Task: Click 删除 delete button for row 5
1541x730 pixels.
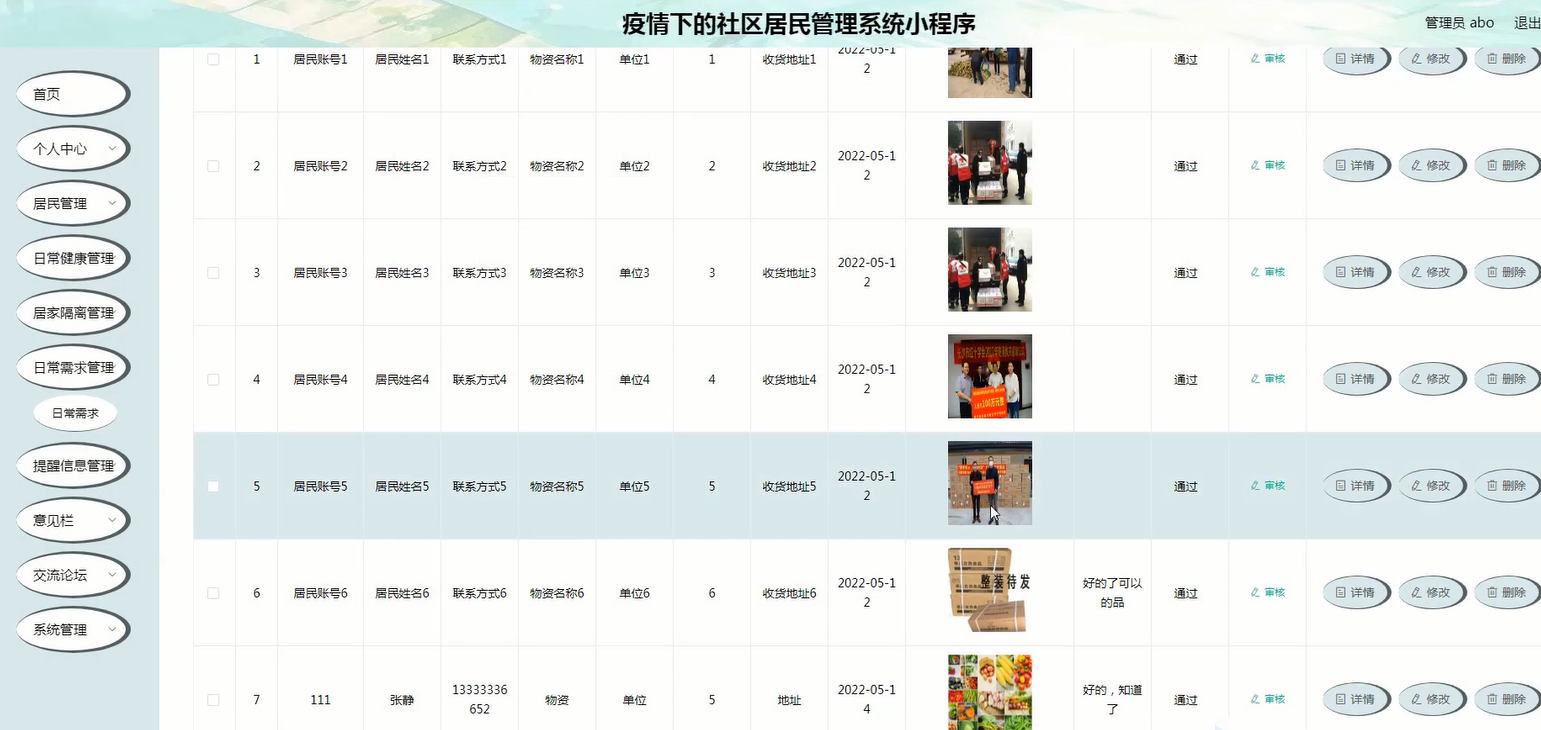Action: 1507,486
